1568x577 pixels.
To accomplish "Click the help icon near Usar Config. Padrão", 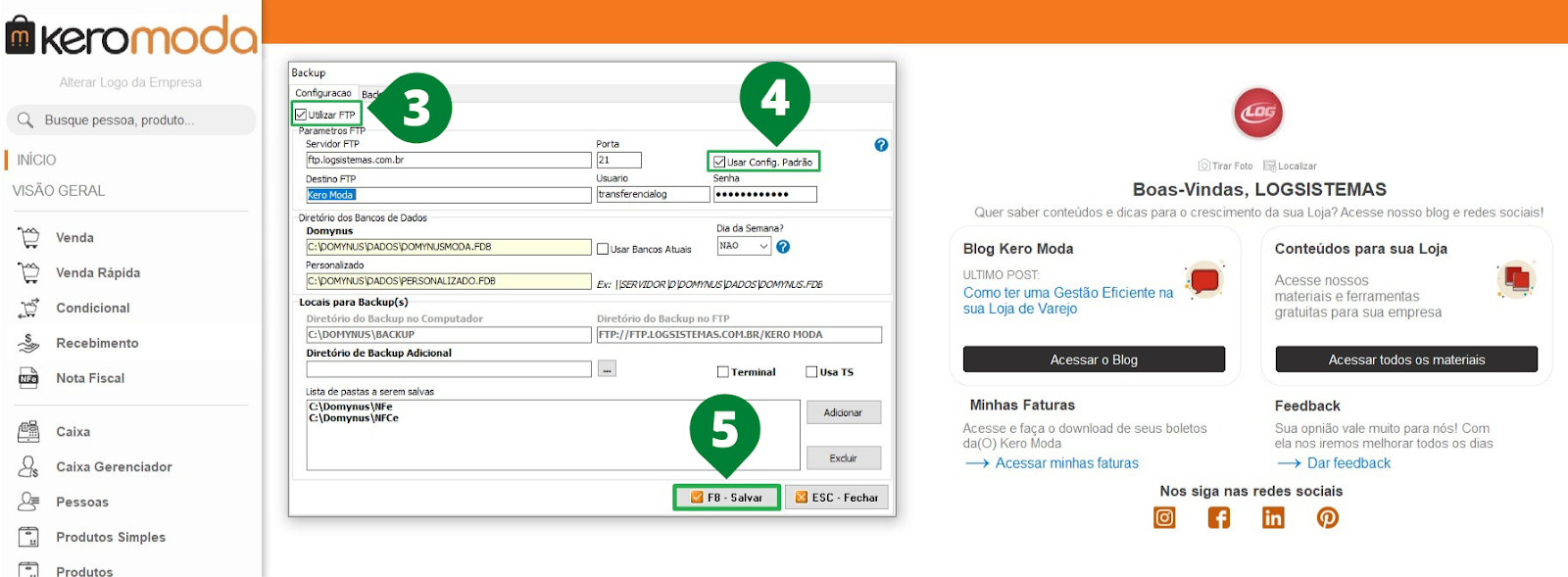I will coord(881,145).
